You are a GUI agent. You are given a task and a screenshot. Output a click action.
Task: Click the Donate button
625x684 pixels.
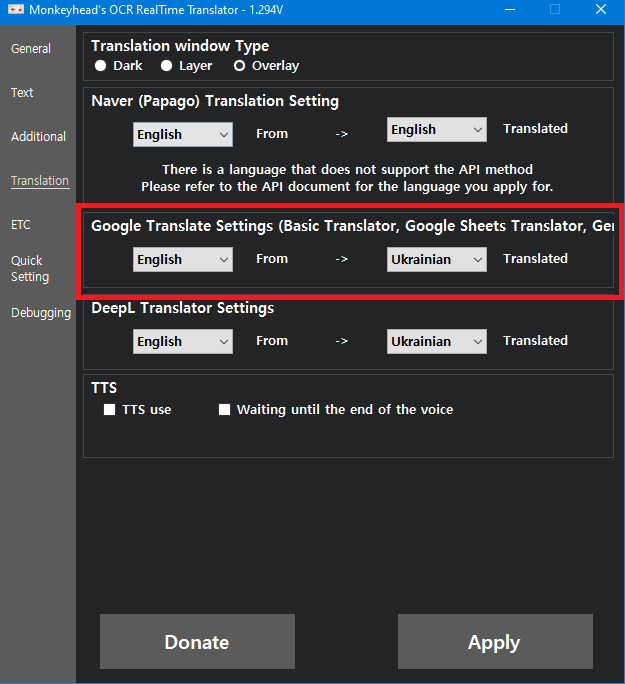pos(197,641)
